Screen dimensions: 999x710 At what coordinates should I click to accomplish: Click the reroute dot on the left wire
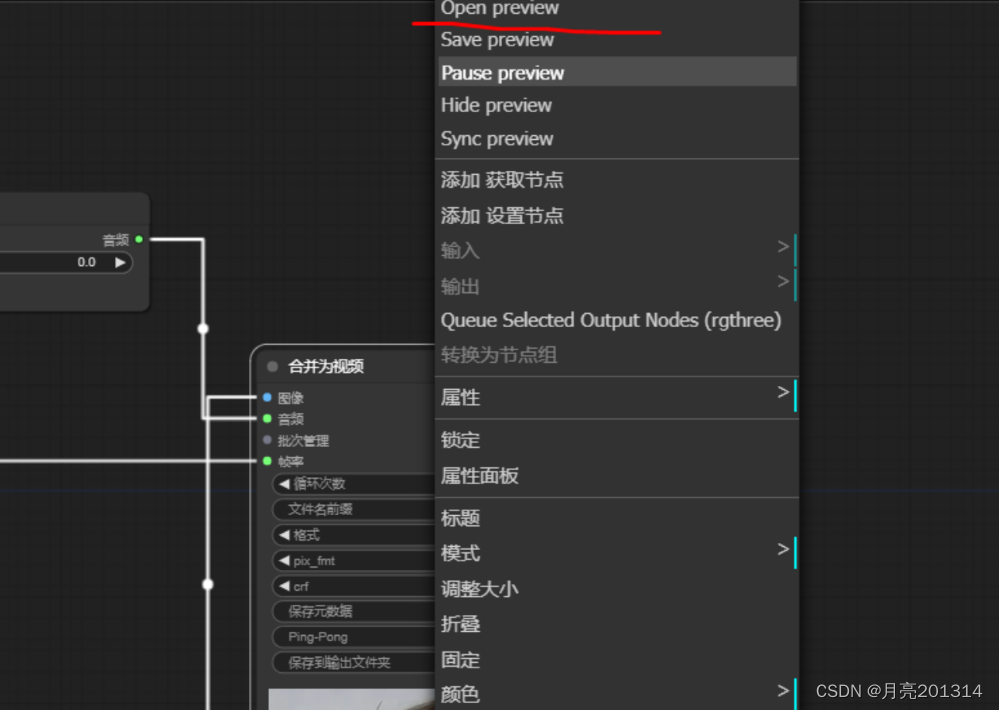click(203, 328)
